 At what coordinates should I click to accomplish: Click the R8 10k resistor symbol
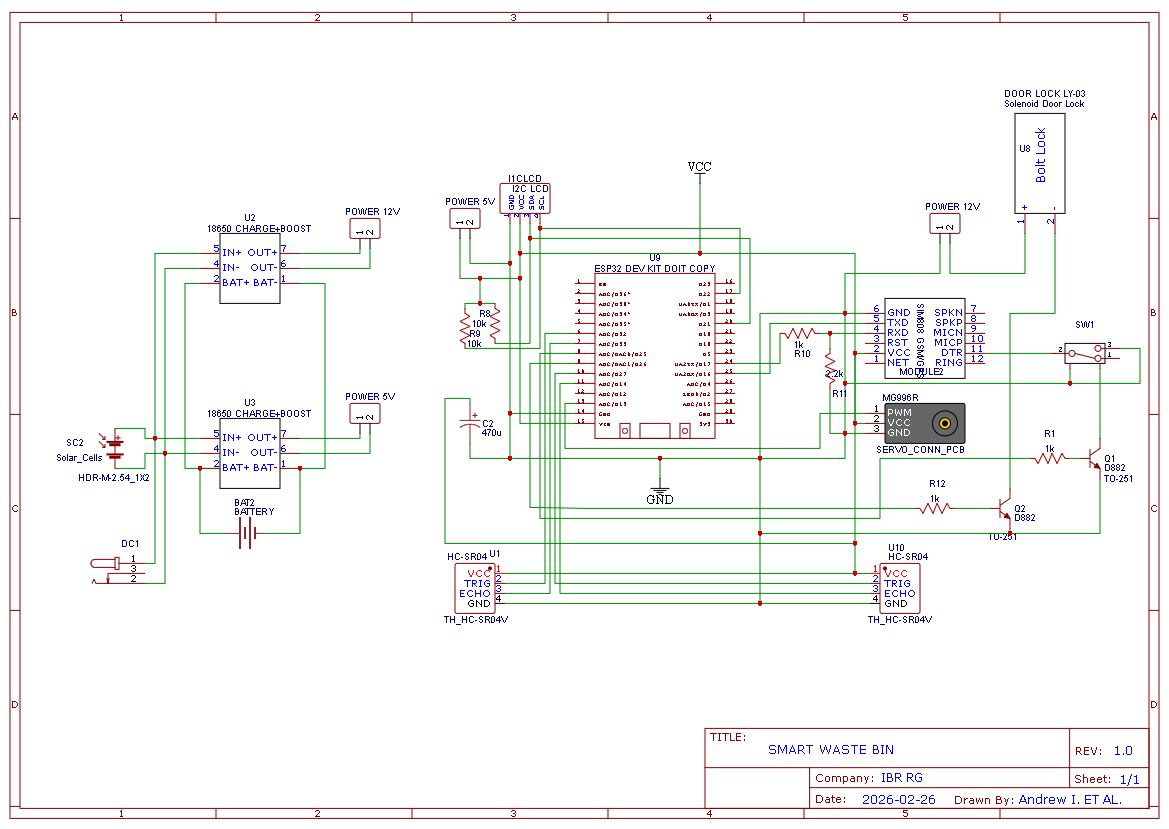(494, 322)
